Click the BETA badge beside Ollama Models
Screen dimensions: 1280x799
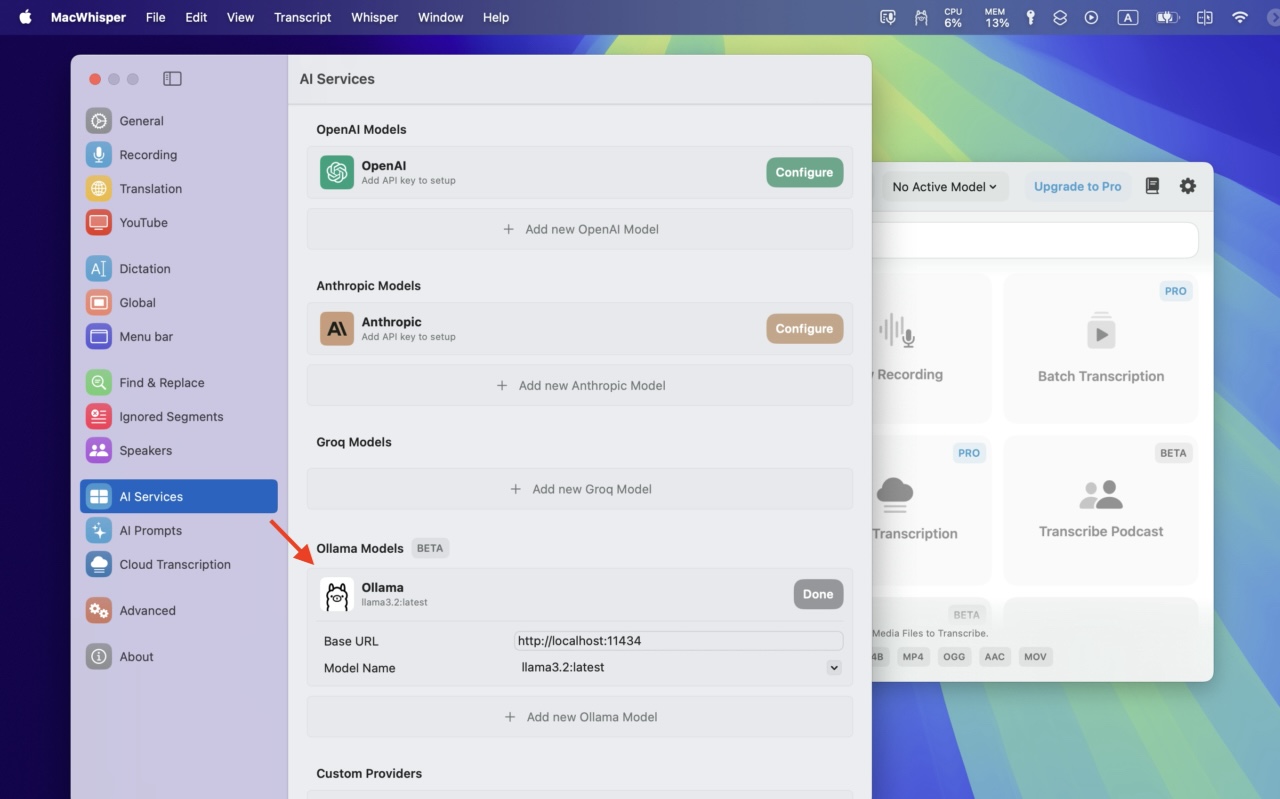(x=430, y=549)
